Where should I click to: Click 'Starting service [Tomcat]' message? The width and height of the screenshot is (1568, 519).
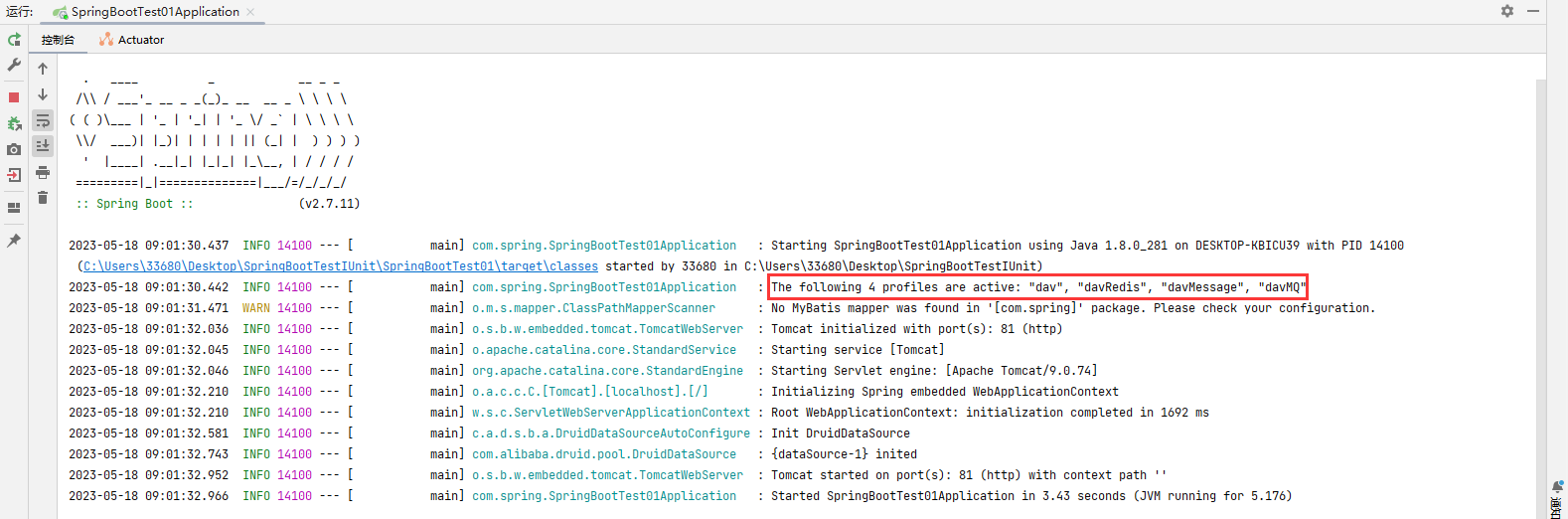[x=858, y=350]
